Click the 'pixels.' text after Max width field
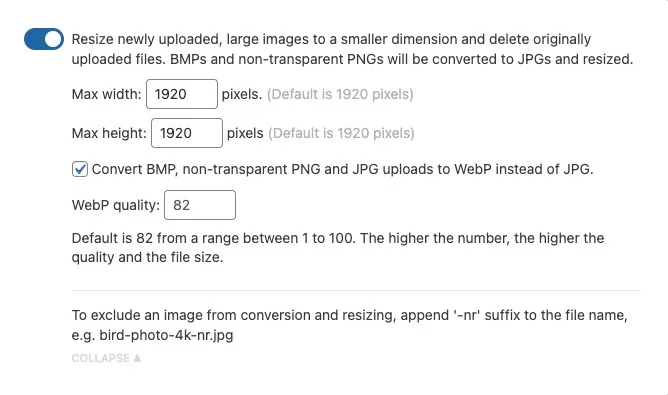This screenshot has height=395, width=668. (242, 94)
